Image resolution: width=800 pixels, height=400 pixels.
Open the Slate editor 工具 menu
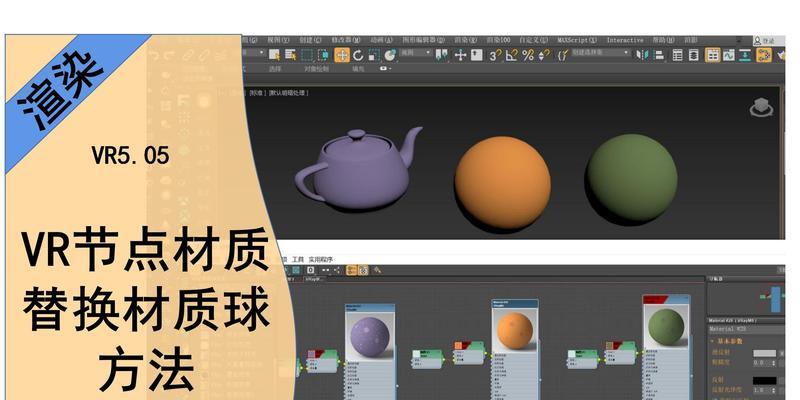click(297, 260)
